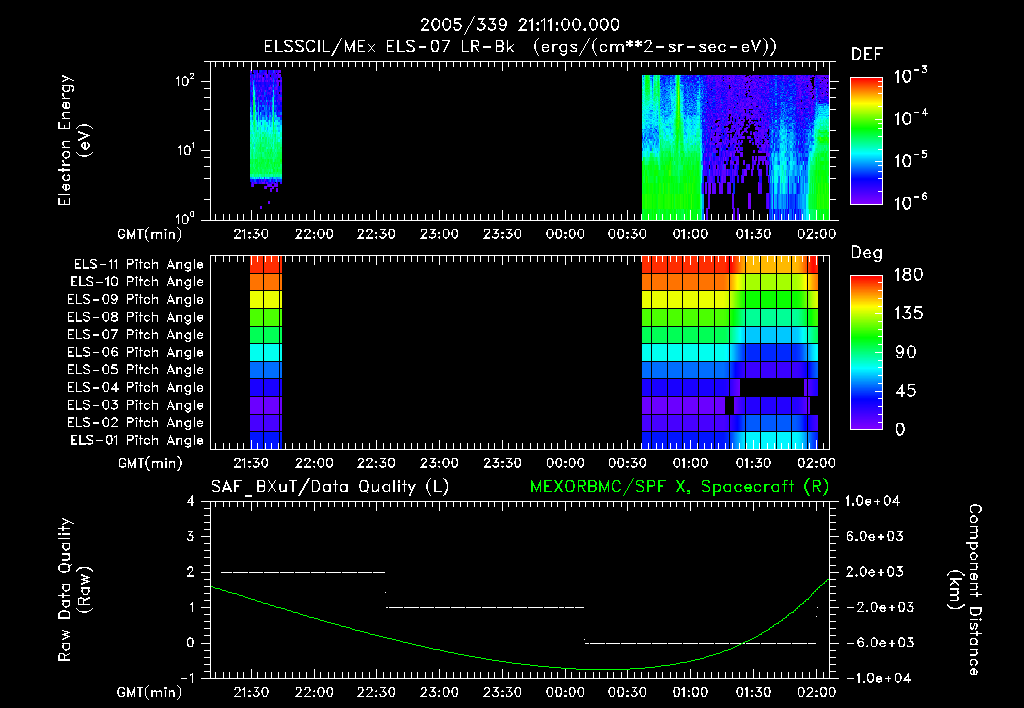This screenshot has height=708, width=1024.
Task: Click the 10⁻⁶ value on the DEF scale
Action: pos(910,202)
